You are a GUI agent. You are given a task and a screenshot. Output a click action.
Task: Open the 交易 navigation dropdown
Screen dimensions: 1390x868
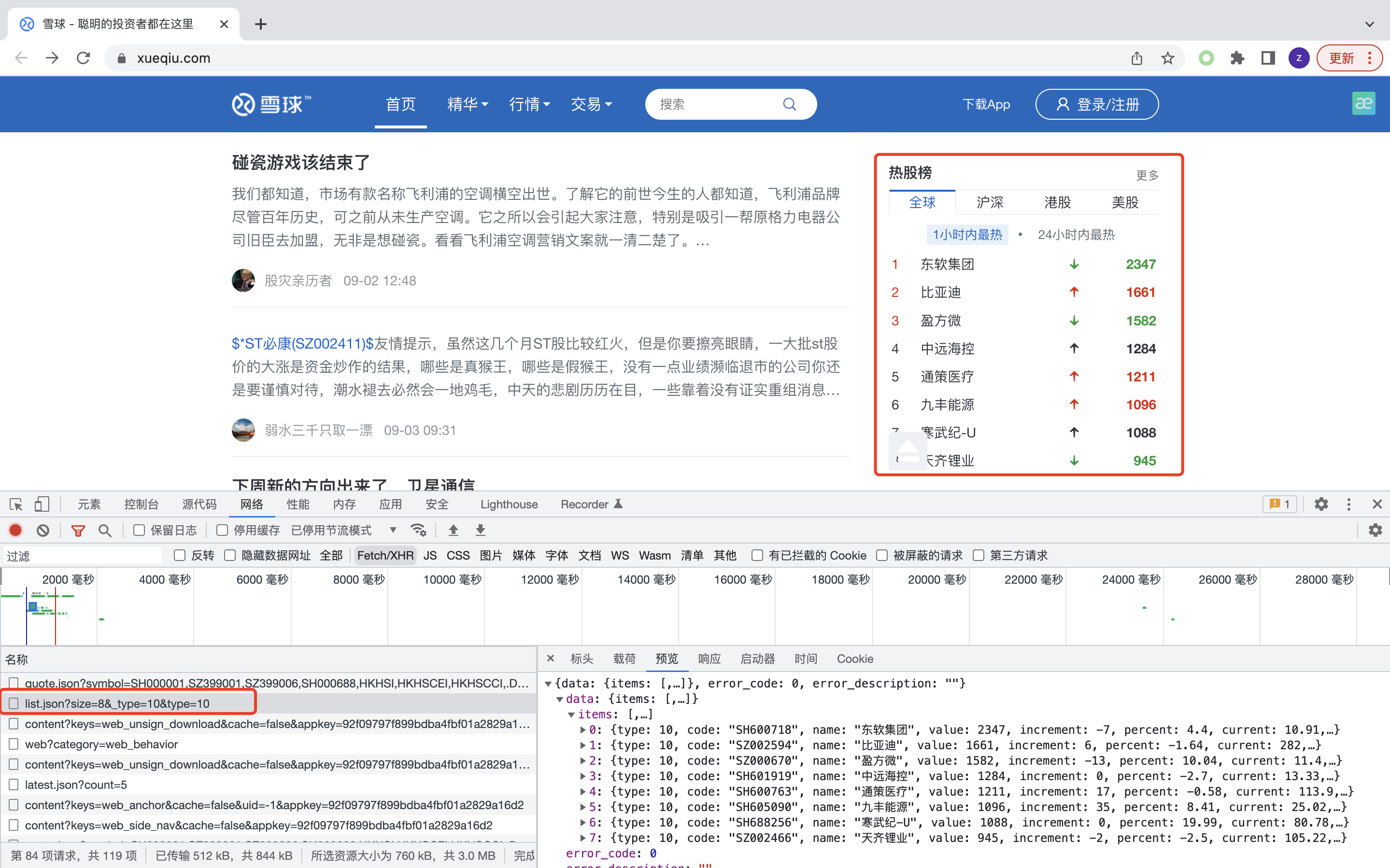[x=591, y=104]
